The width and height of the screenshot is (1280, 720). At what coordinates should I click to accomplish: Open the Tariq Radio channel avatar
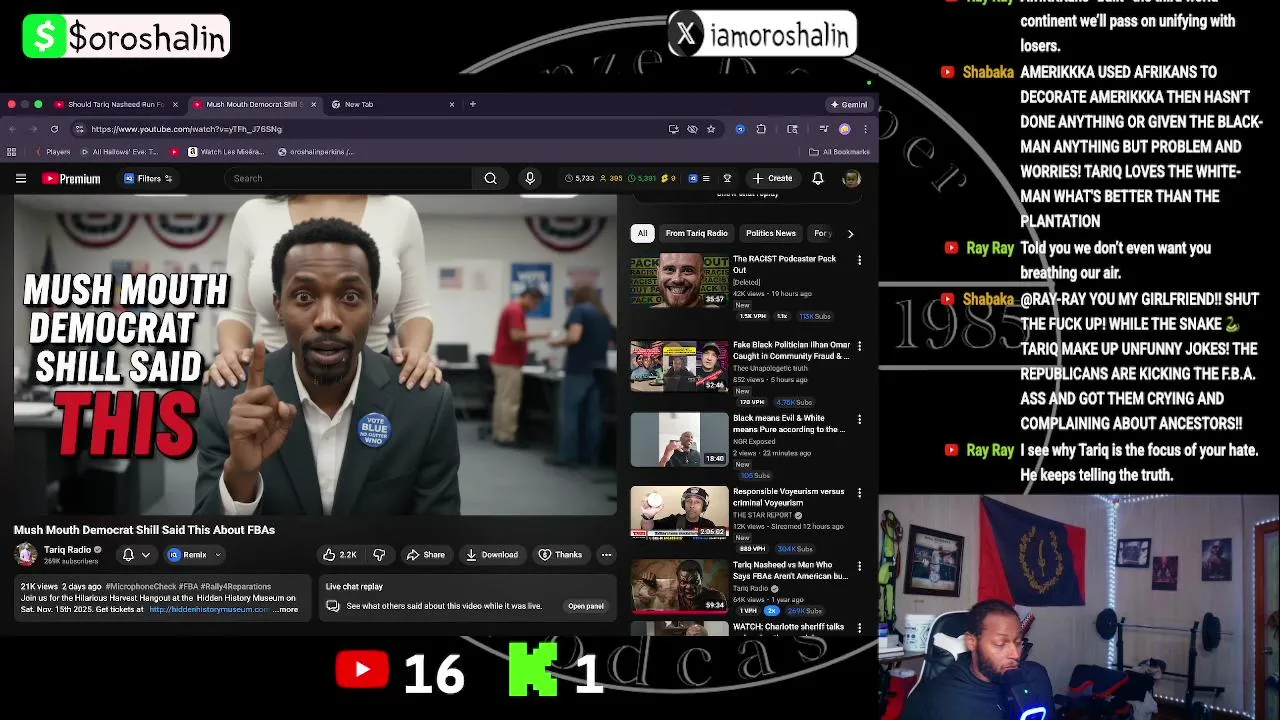[x=26, y=554]
